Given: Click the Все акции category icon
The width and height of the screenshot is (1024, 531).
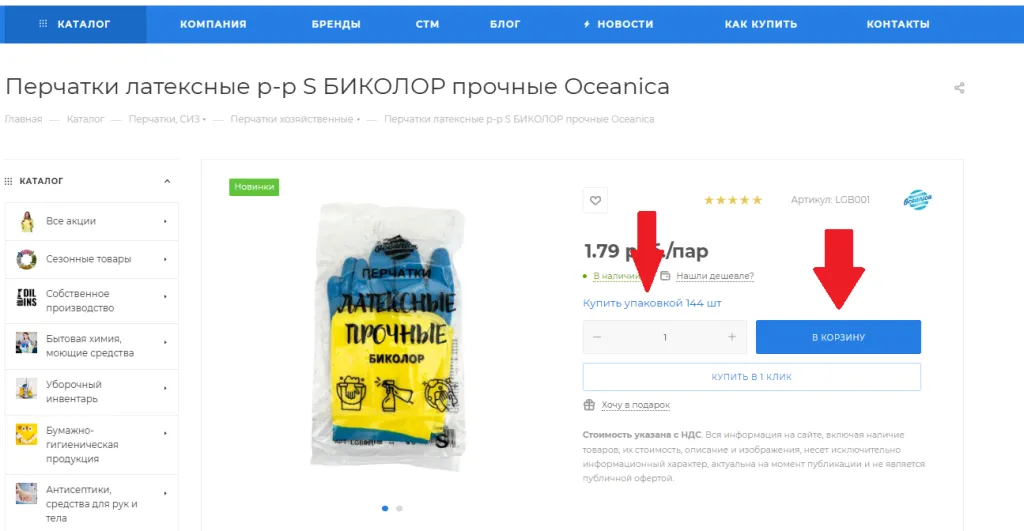Looking at the screenshot, I should [27, 221].
